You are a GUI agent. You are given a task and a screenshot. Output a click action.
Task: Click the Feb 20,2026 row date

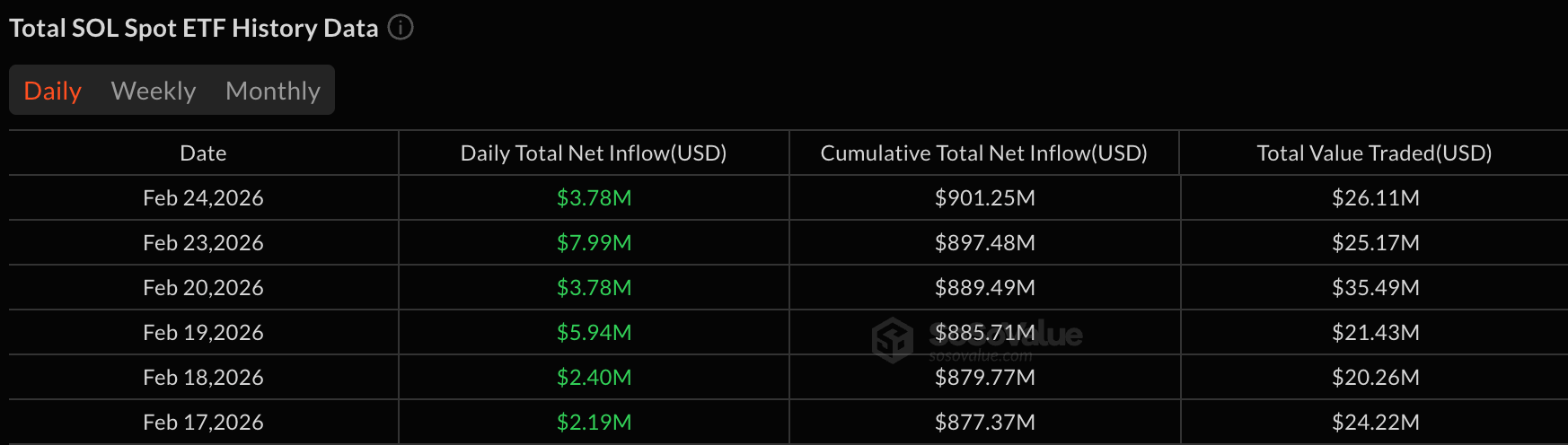(x=203, y=288)
